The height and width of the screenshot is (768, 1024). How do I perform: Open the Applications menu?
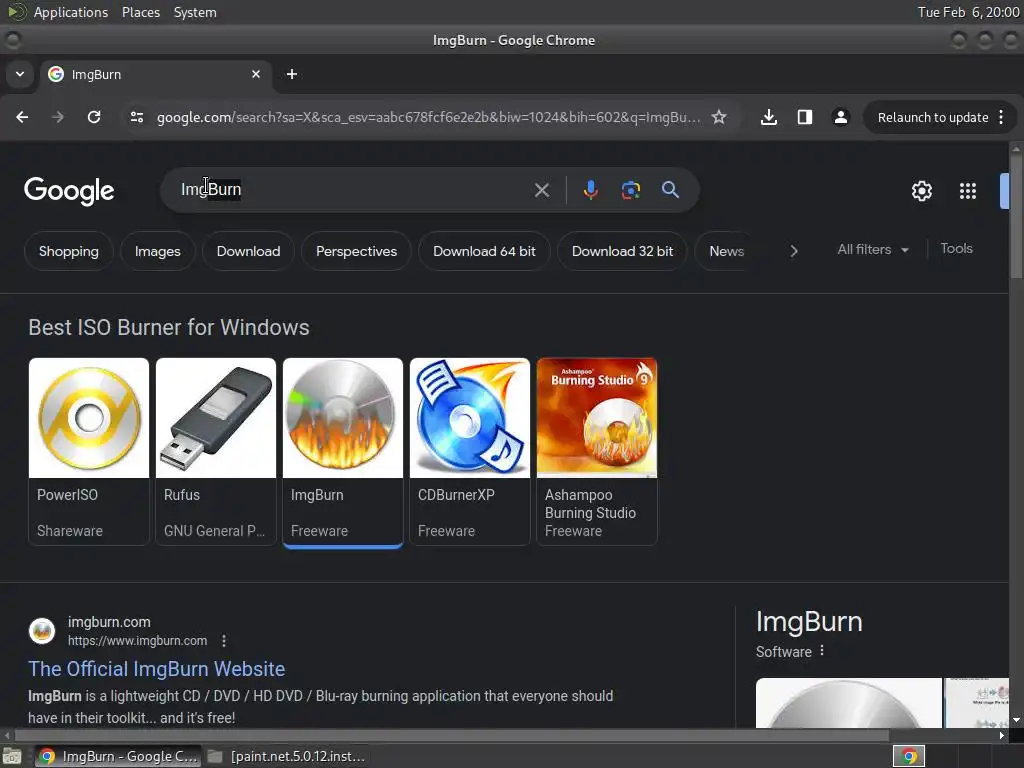click(71, 12)
